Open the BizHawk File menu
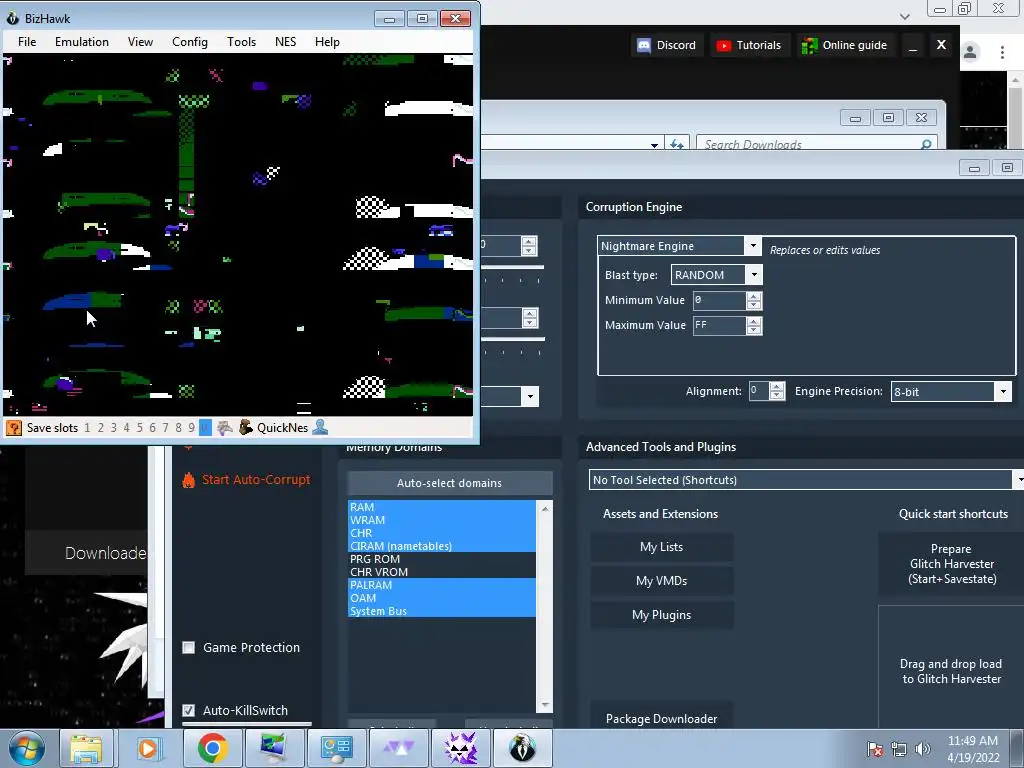This screenshot has height=768, width=1024. pos(27,42)
